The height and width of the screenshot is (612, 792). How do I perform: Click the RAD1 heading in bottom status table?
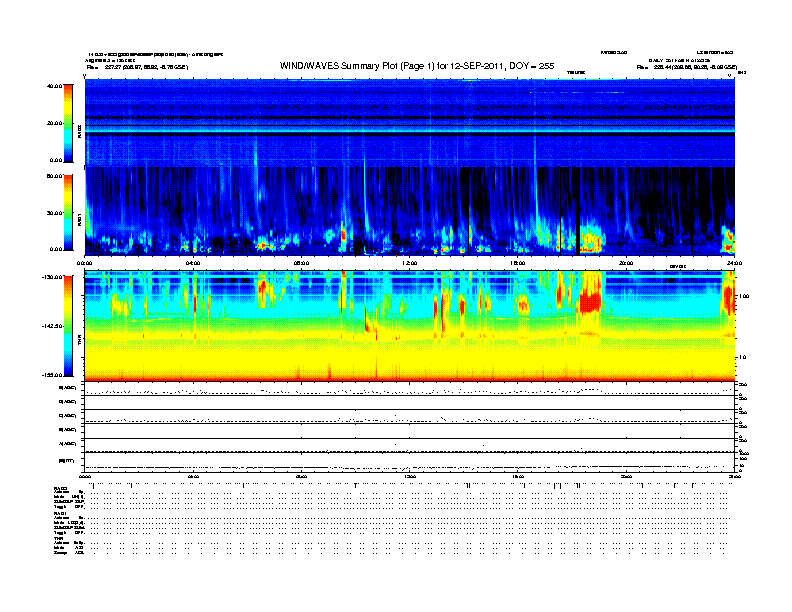(x=60, y=514)
